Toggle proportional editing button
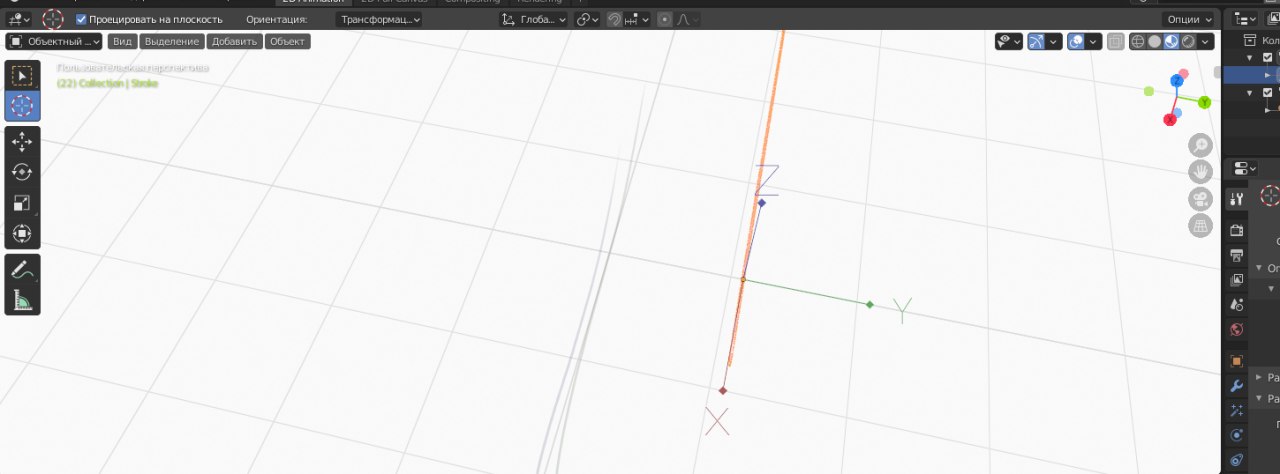 tap(664, 19)
